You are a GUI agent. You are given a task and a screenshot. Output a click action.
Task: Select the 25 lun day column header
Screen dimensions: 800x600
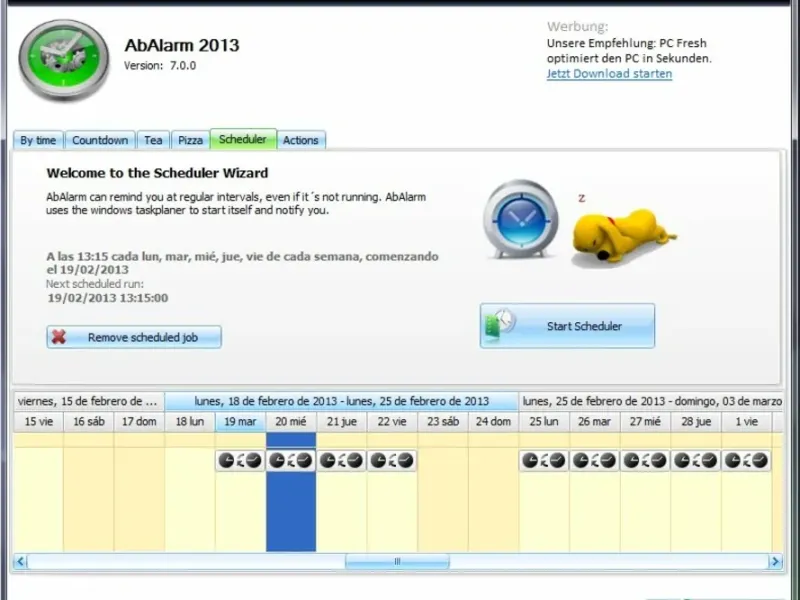(544, 422)
